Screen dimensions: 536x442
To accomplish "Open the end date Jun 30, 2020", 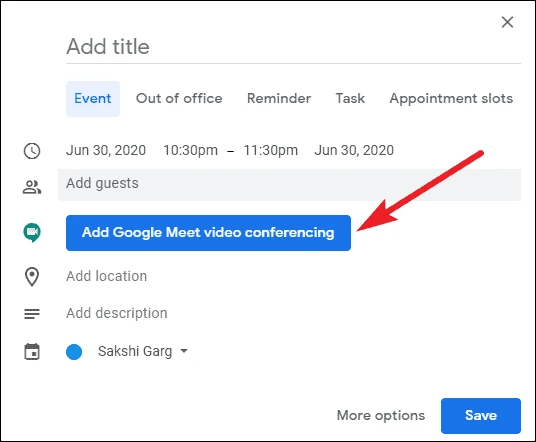I will coord(354,150).
